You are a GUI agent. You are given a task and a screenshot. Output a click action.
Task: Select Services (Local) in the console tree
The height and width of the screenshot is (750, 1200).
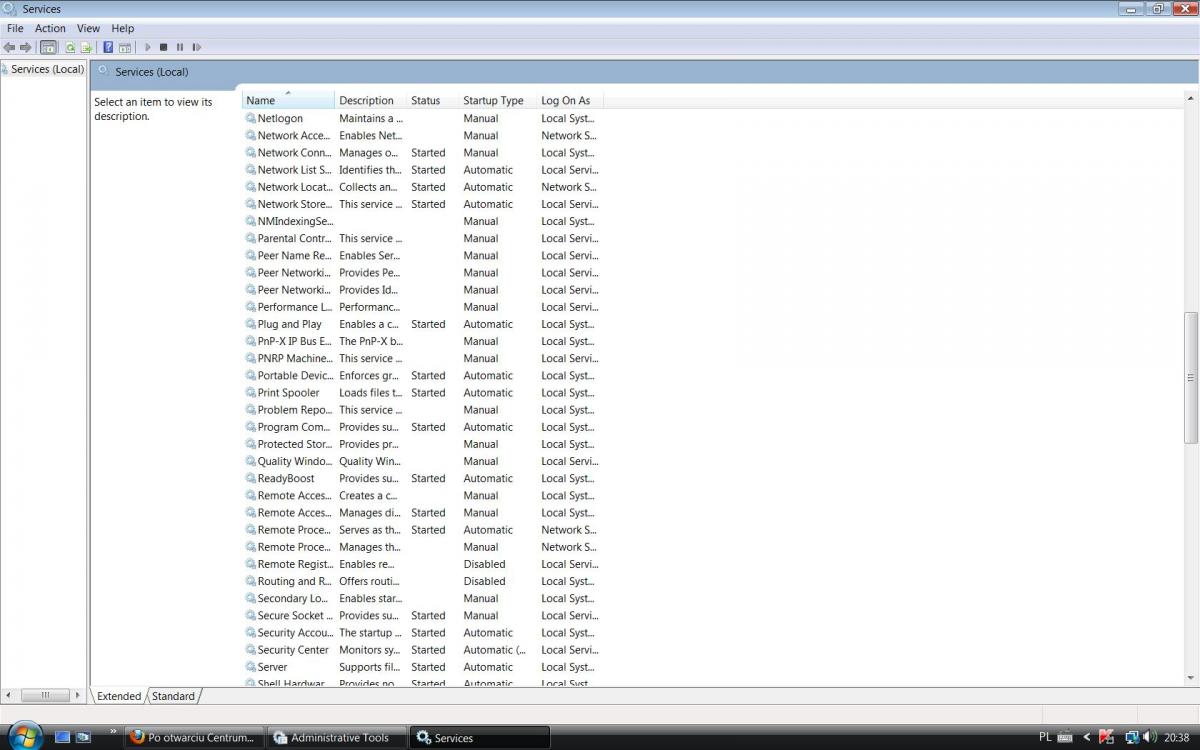click(x=47, y=69)
